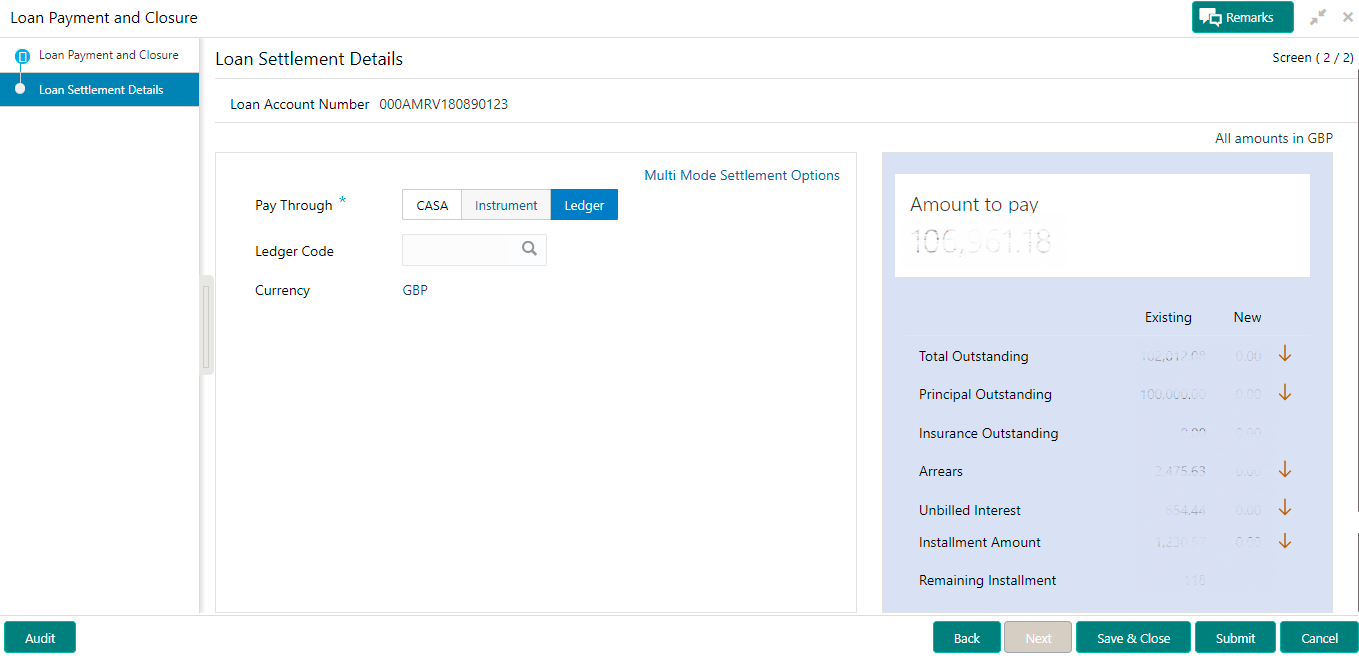The image size is (1359, 656).
Task: Click the Ledger Code search magnifier icon
Action: point(530,249)
